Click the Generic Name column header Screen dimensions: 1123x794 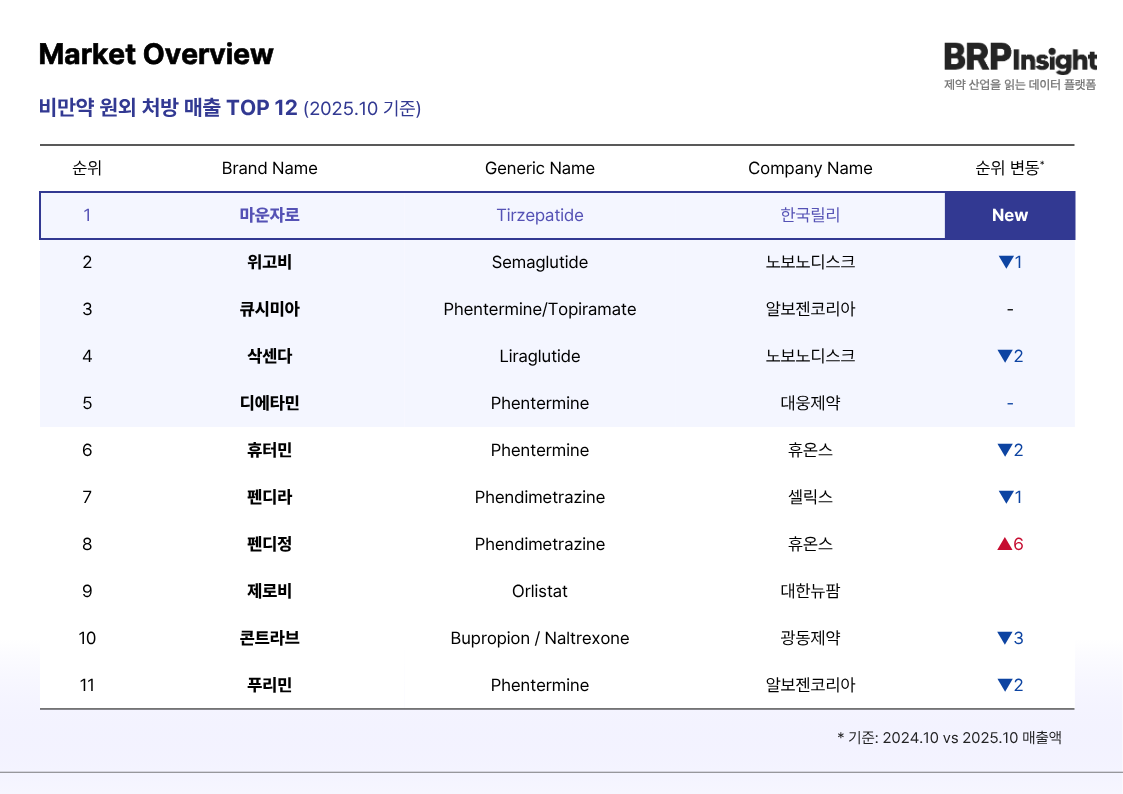pyautogui.click(x=539, y=168)
